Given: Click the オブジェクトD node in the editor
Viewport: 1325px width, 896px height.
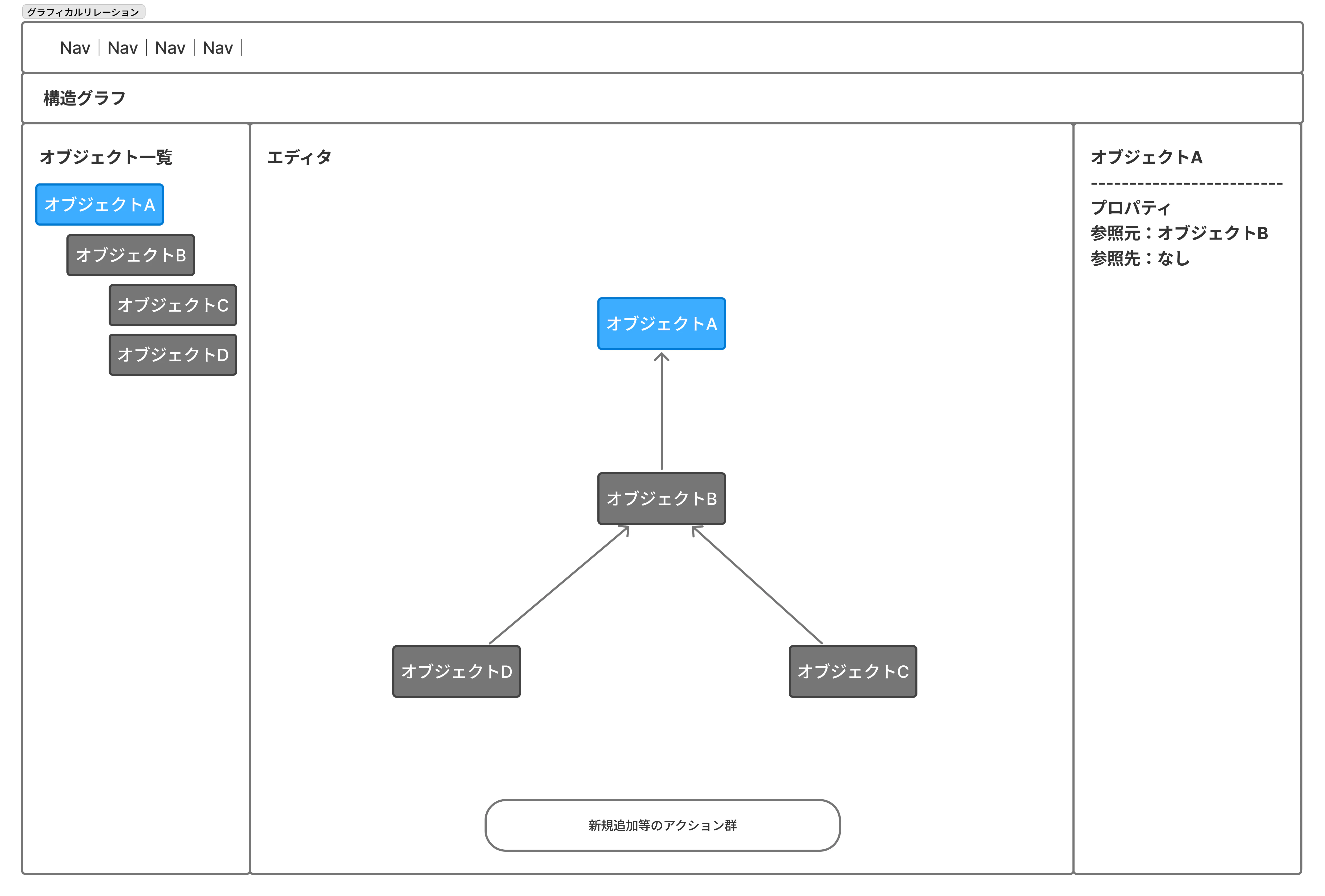Looking at the screenshot, I should pos(457,671).
